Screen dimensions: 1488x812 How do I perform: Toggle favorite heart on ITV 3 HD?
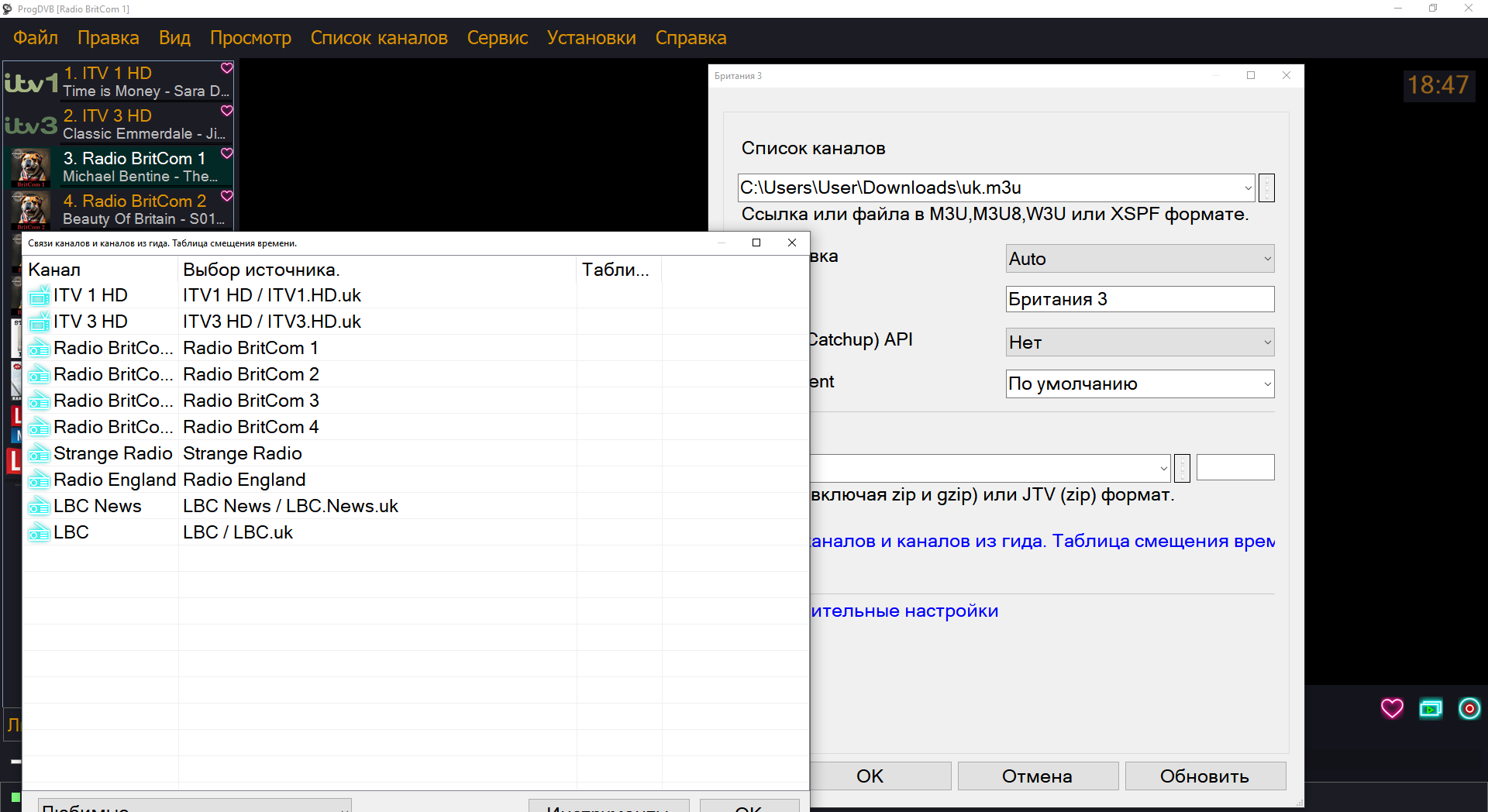[226, 111]
